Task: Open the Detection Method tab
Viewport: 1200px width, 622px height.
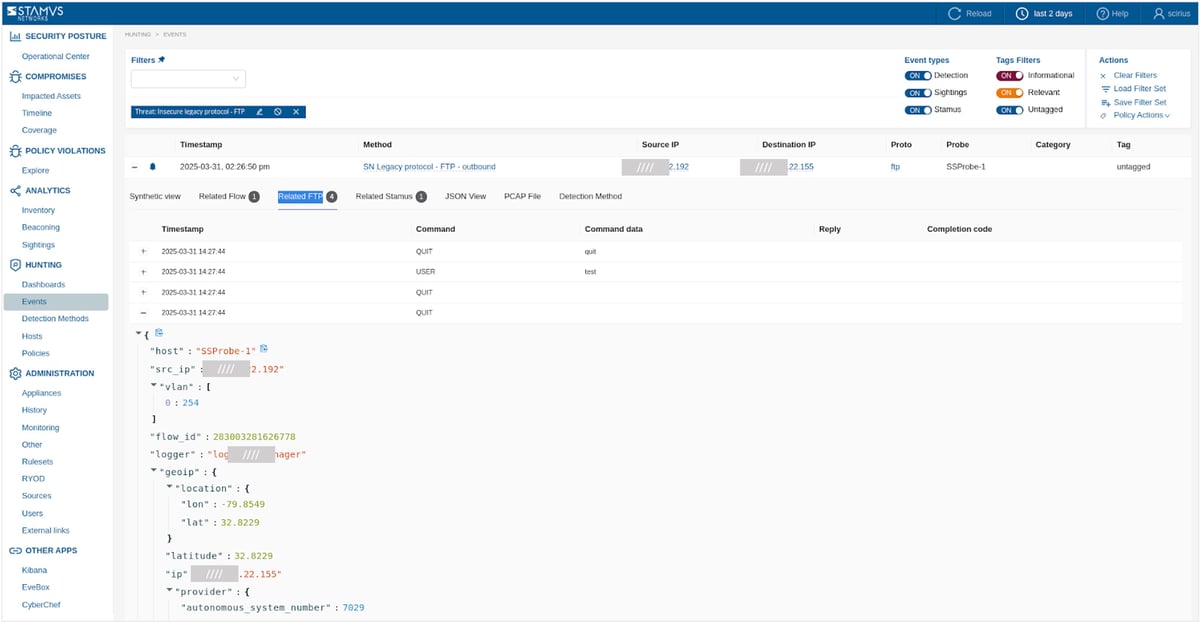Action: pos(590,197)
